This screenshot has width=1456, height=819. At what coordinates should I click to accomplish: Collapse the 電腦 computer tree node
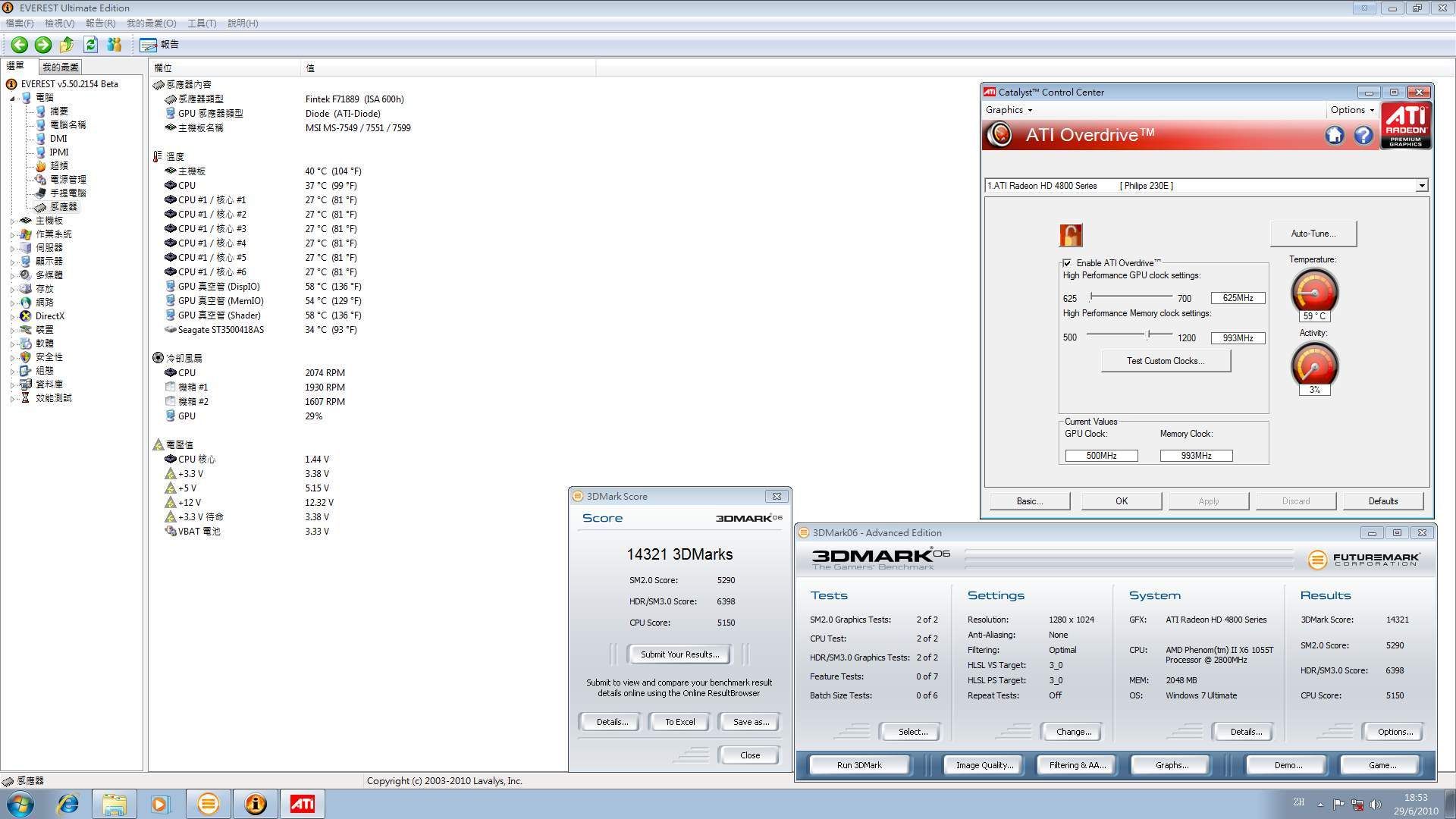tap(13, 98)
